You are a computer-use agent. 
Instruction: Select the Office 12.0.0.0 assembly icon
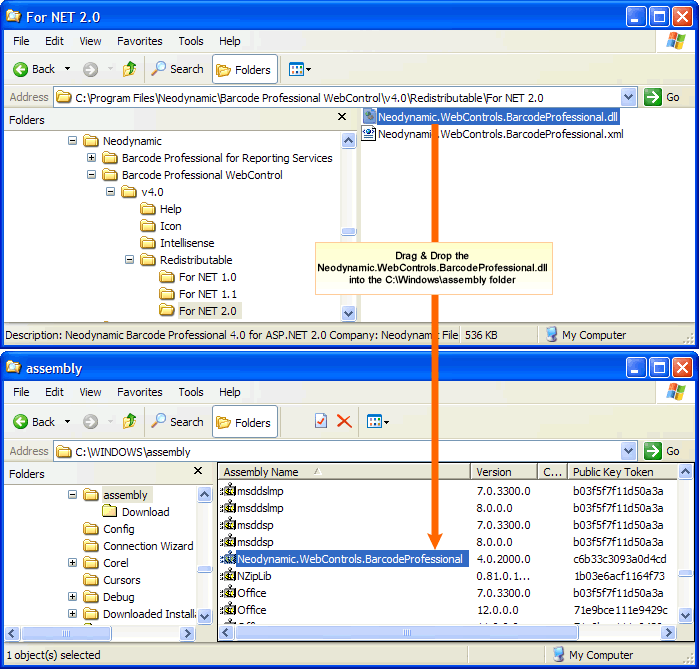(229, 609)
